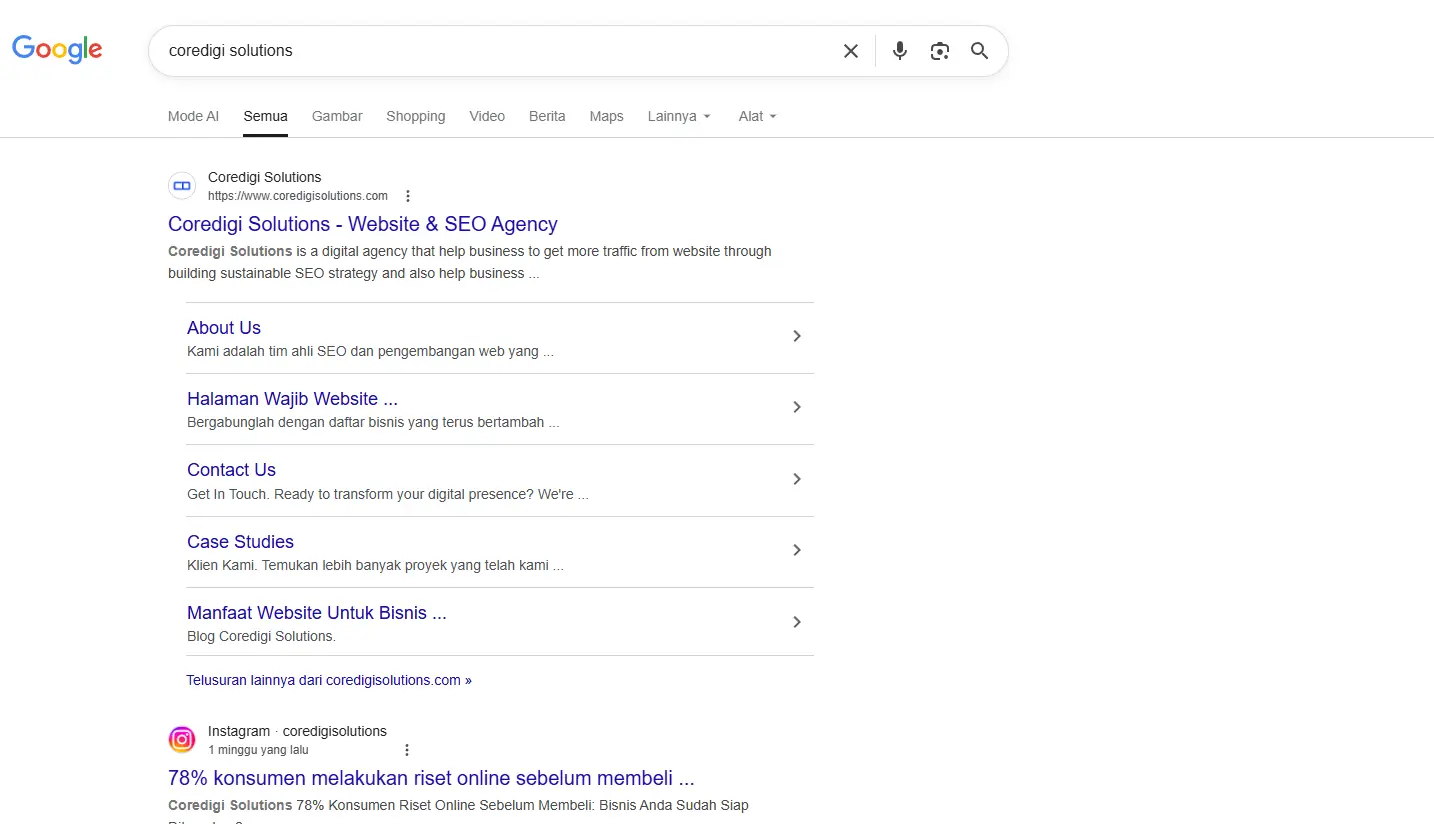
Task: Open three-dot menu for Coredigi Solutions result
Action: pos(408,196)
